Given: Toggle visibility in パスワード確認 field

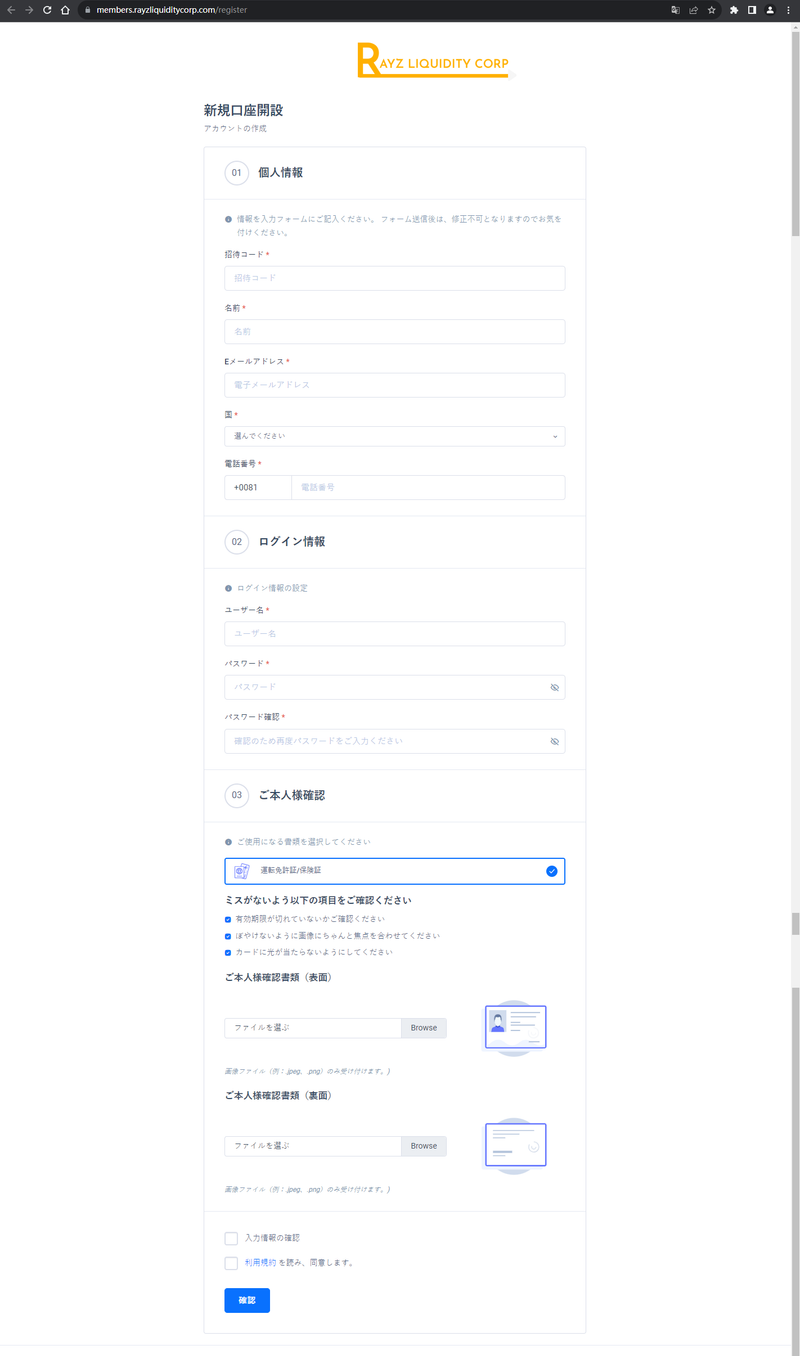Looking at the screenshot, I should (554, 742).
